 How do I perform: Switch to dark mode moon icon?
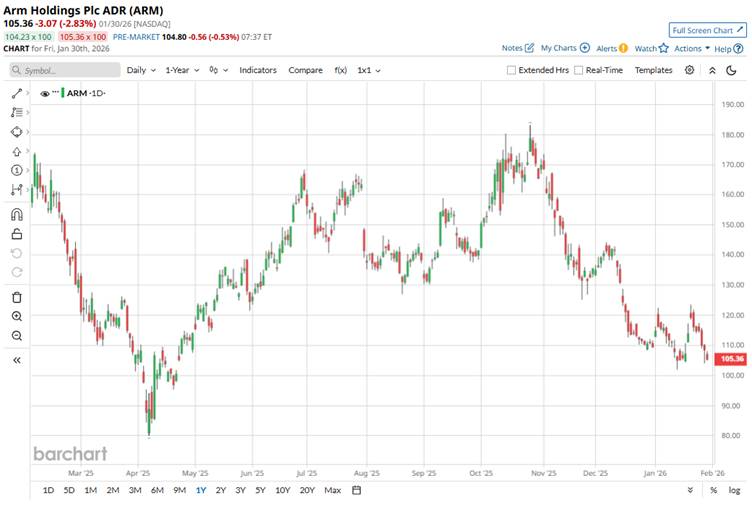point(731,71)
